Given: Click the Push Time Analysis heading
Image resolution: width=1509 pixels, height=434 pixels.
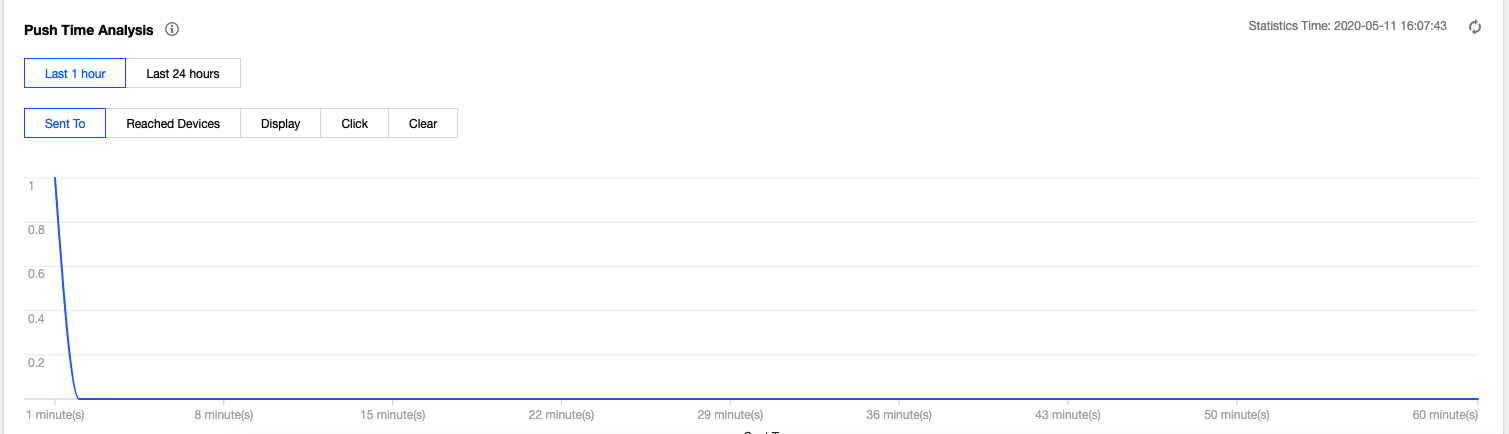Looking at the screenshot, I should pos(89,30).
